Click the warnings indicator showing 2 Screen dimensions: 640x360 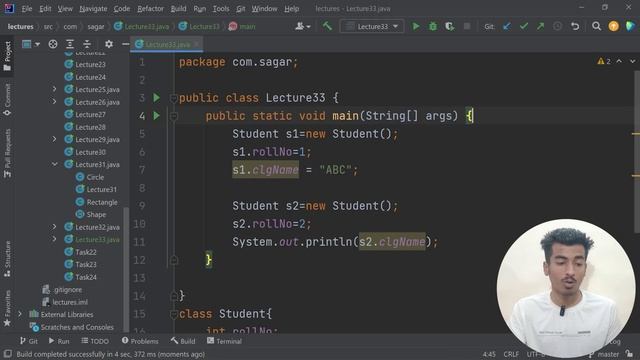click(x=604, y=61)
